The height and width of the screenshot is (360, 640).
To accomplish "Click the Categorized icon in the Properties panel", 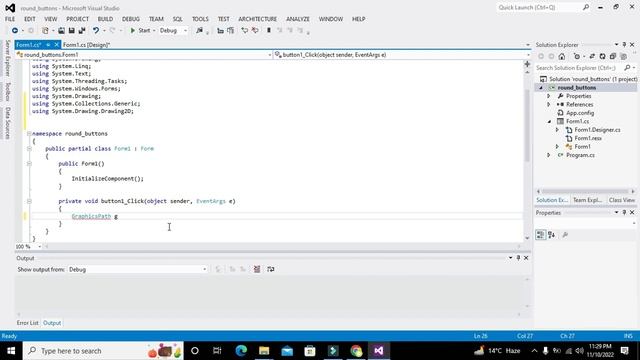I will coord(540,235).
